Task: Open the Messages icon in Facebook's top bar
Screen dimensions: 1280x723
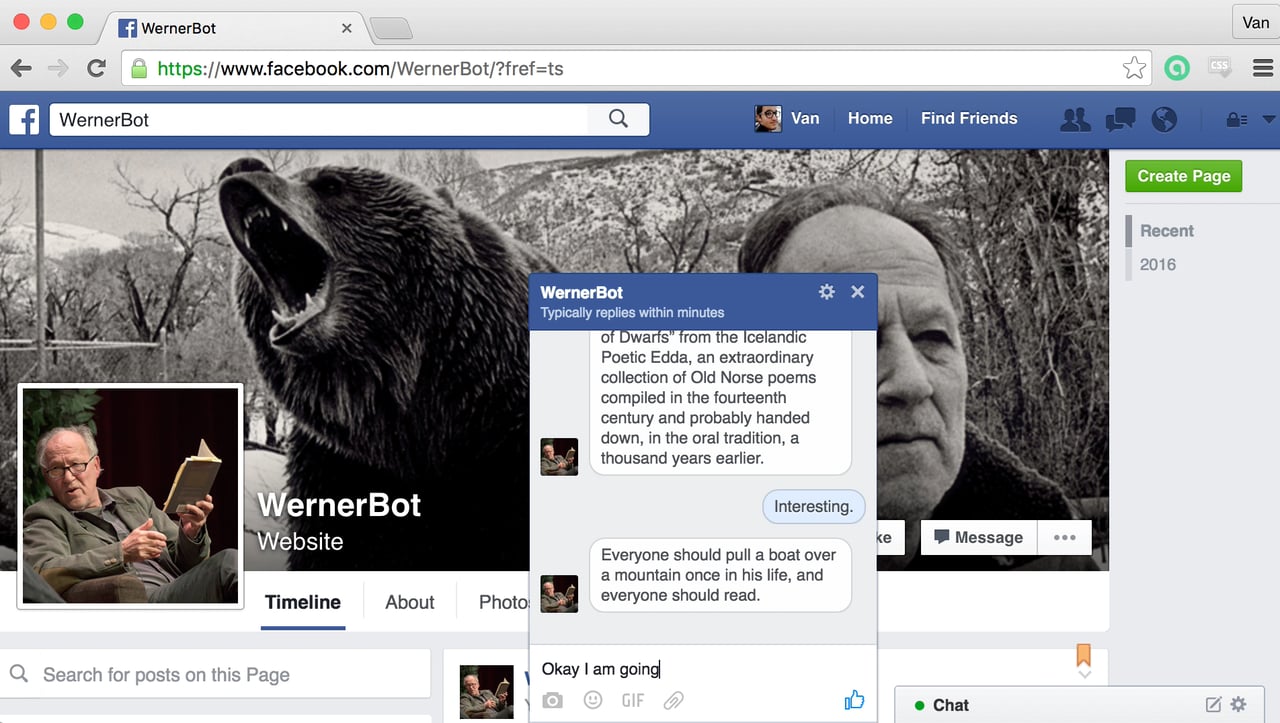Action: (x=1120, y=119)
